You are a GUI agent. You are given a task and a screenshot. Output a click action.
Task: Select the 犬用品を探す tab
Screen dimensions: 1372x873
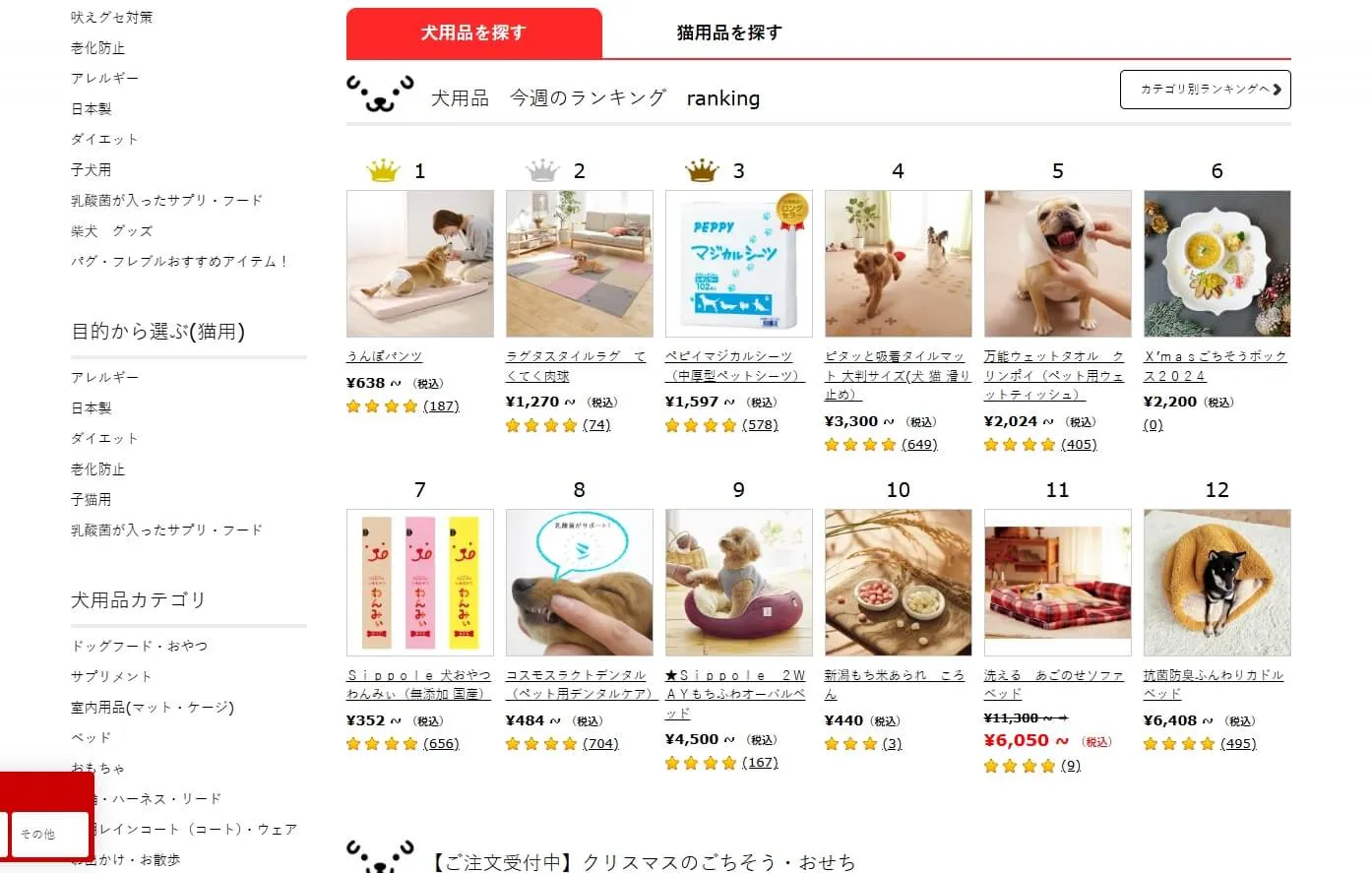click(473, 32)
